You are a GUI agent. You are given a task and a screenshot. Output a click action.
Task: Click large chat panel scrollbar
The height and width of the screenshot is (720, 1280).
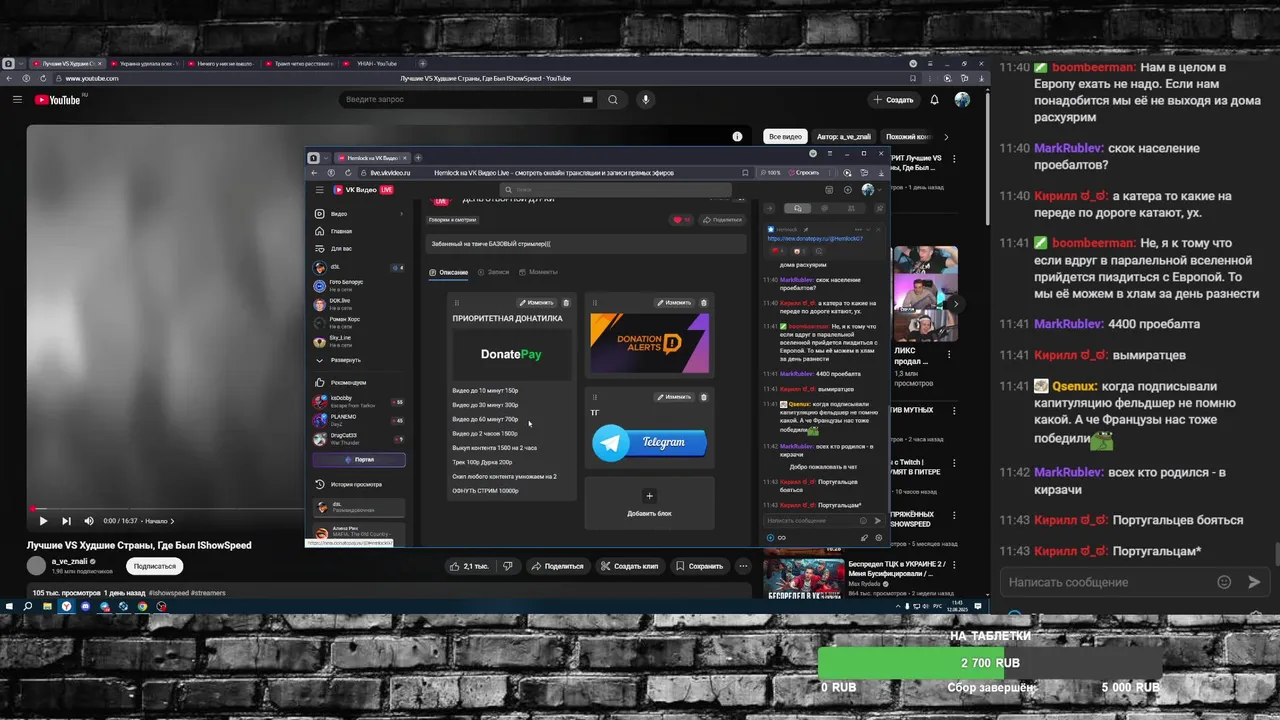1277,553
